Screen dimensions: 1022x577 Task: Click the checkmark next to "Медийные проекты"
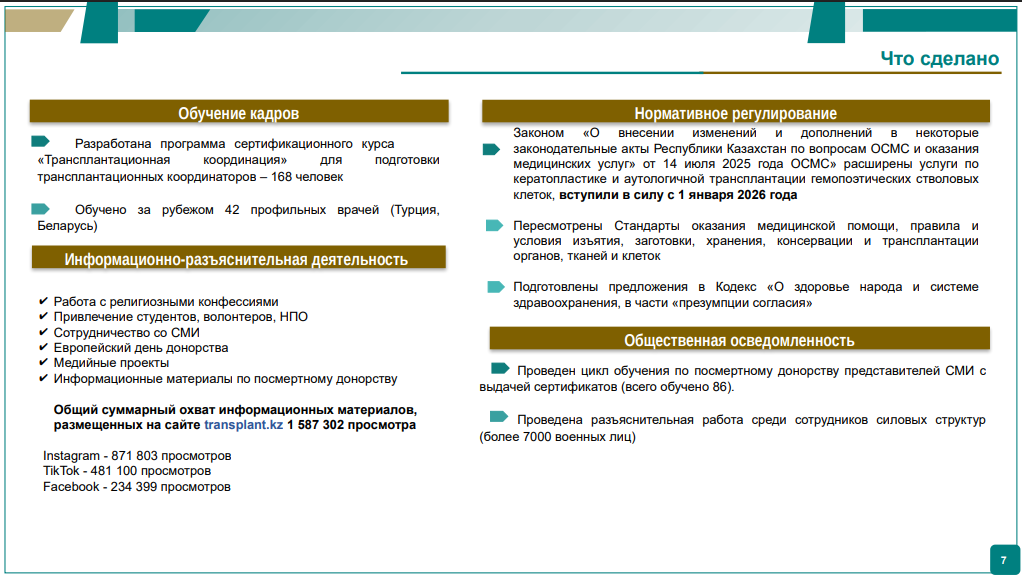coord(43,363)
